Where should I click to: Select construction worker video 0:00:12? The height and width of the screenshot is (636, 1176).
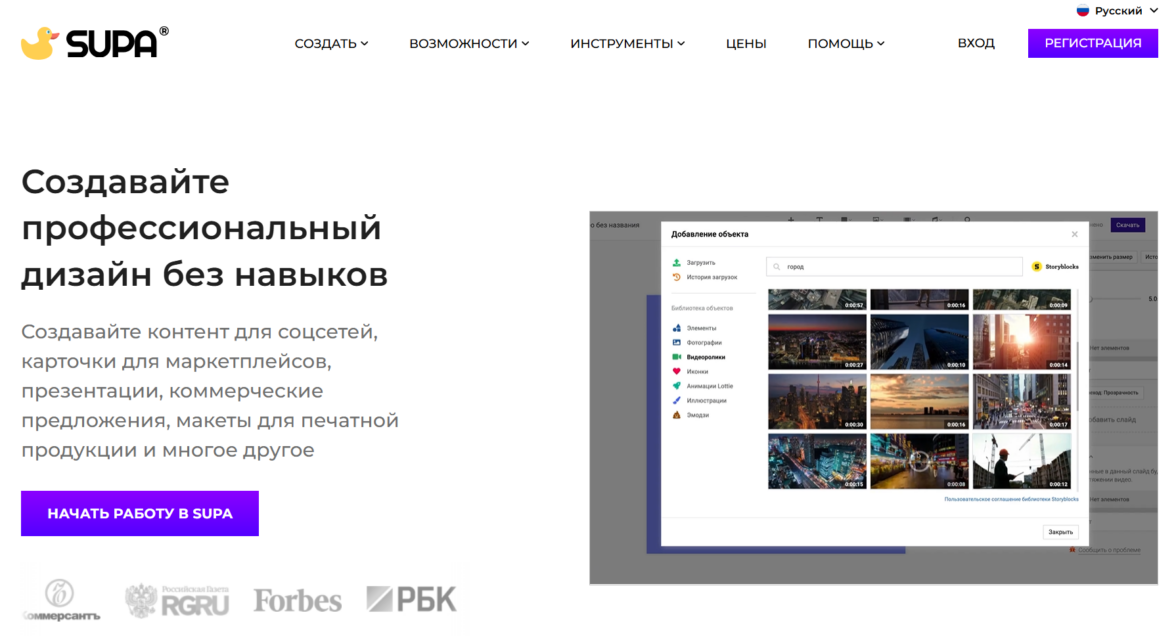coord(1022,461)
